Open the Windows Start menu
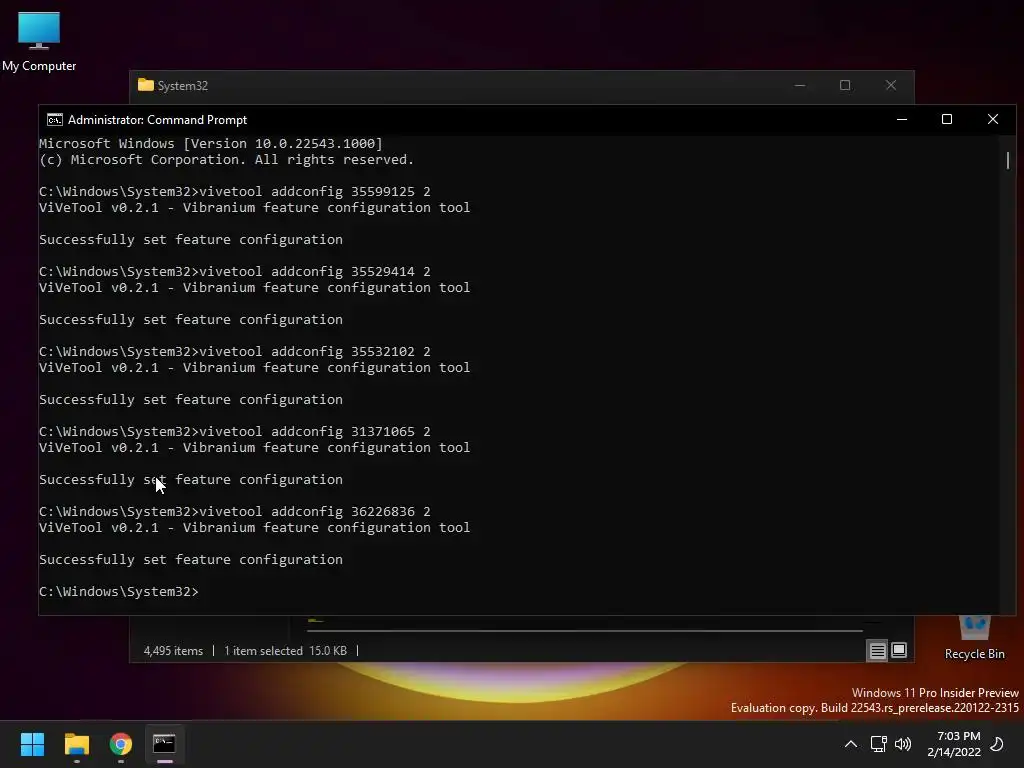 [32, 744]
